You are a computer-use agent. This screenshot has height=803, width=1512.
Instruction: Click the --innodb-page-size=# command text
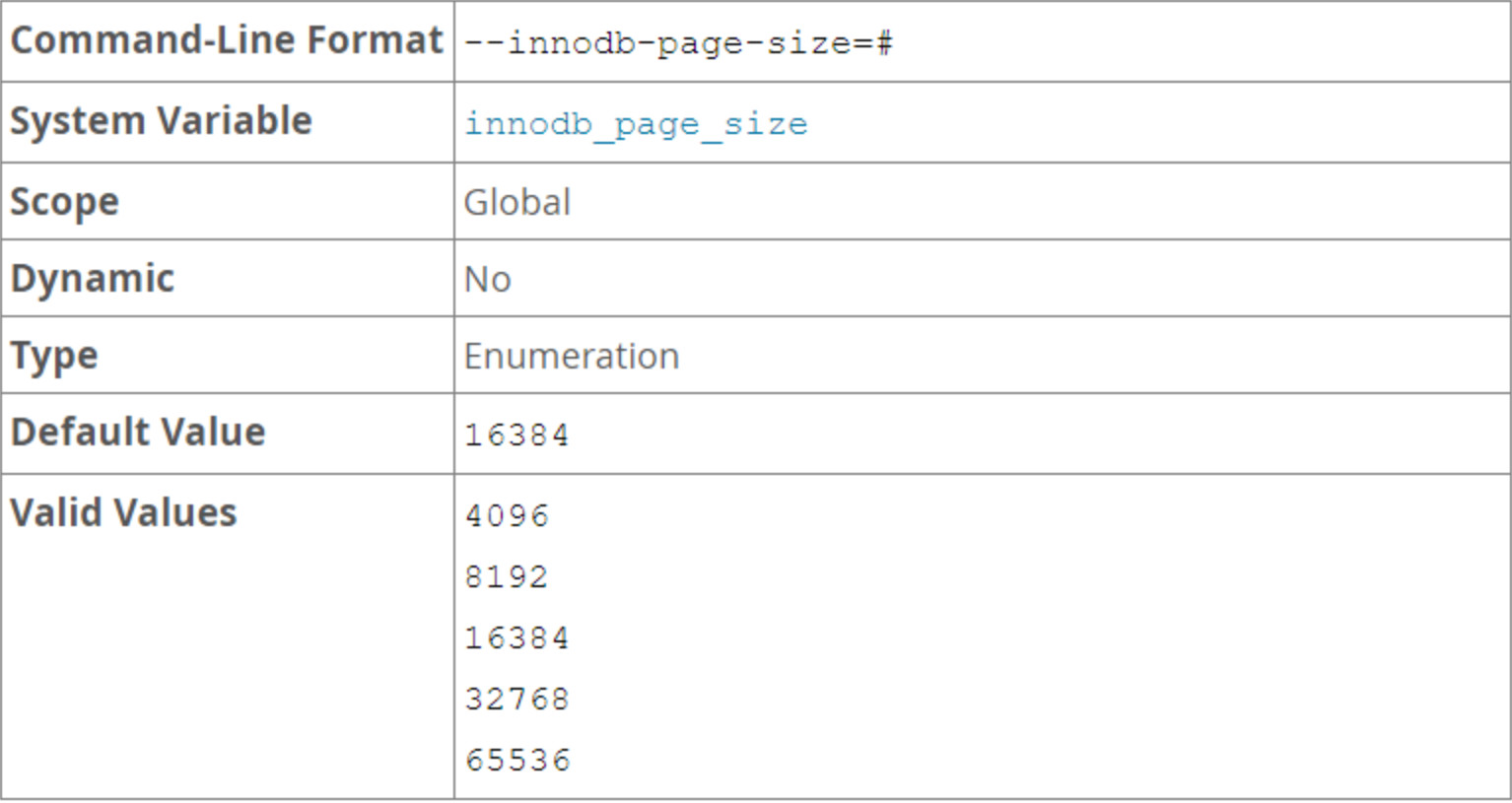tap(677, 43)
